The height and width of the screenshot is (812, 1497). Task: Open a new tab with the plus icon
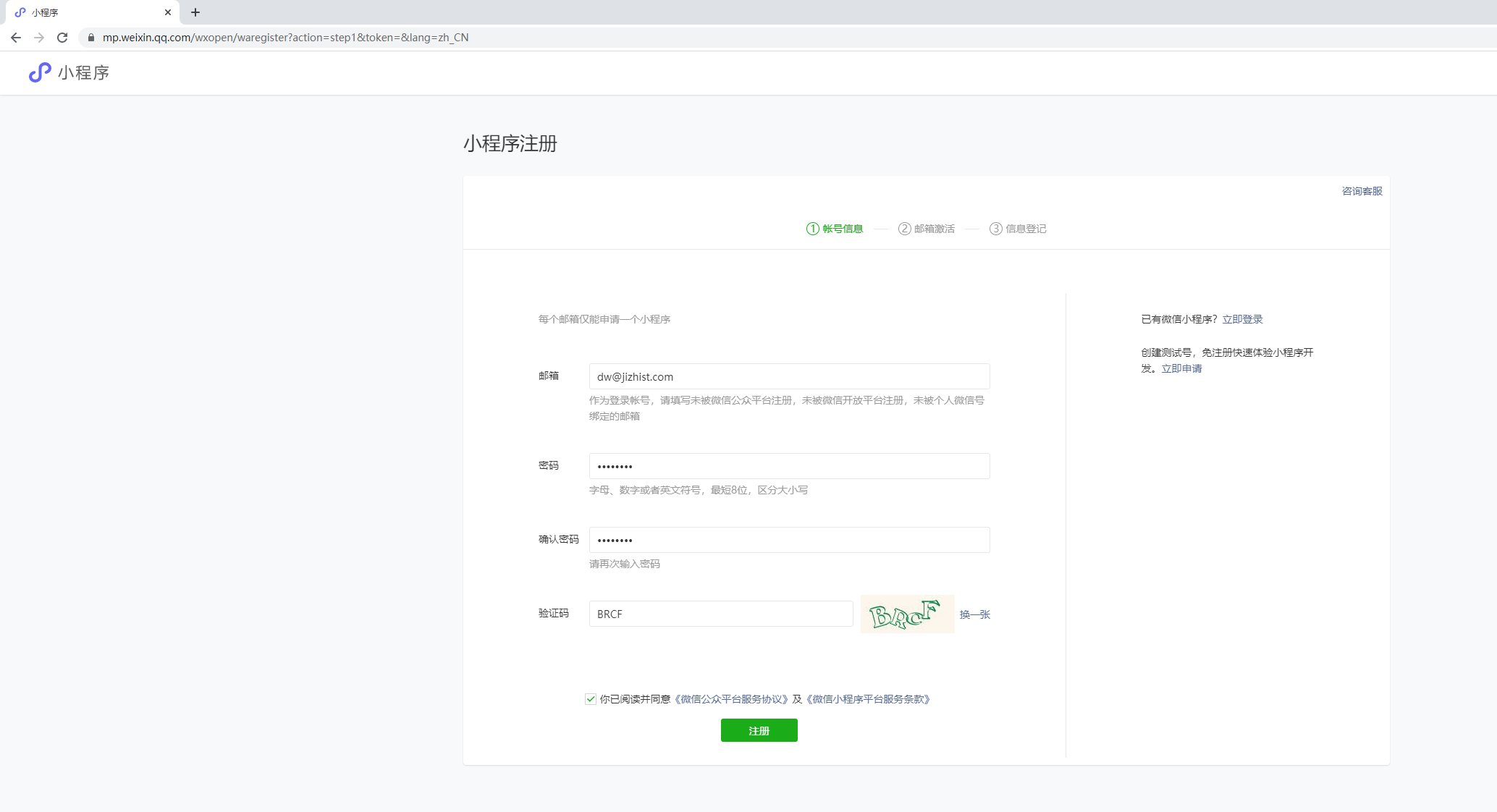[x=195, y=12]
